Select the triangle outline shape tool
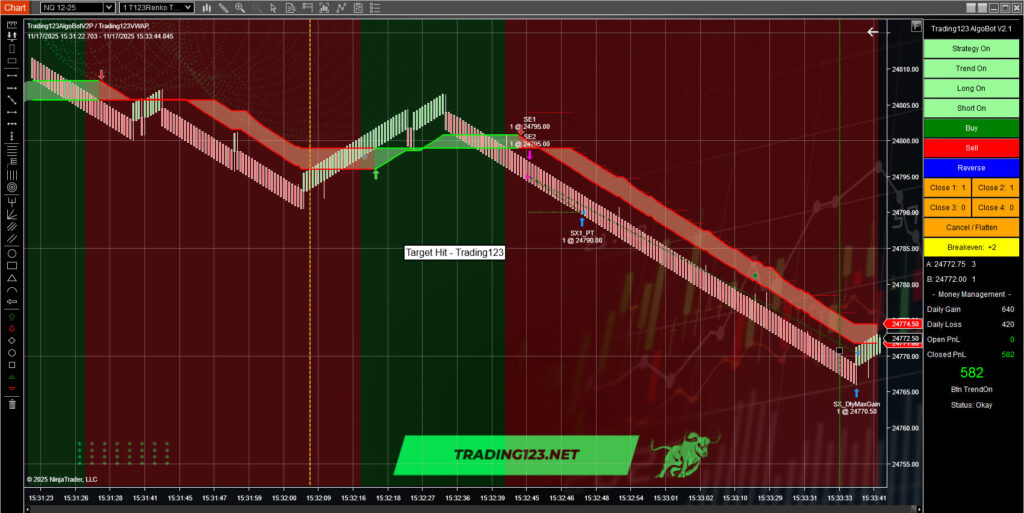The image size is (1024, 513). (x=12, y=278)
